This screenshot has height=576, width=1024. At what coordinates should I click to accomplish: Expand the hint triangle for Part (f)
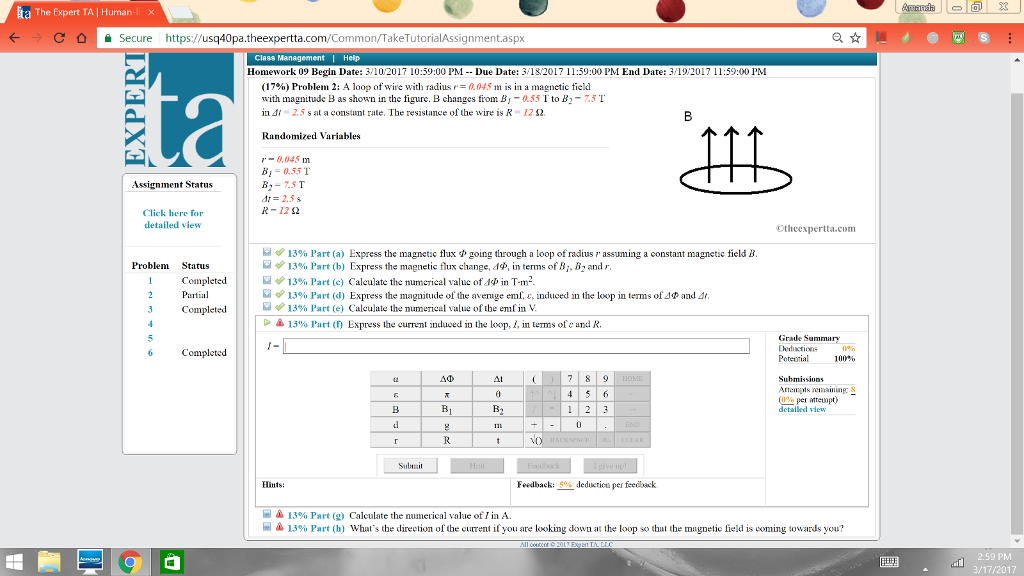266,323
